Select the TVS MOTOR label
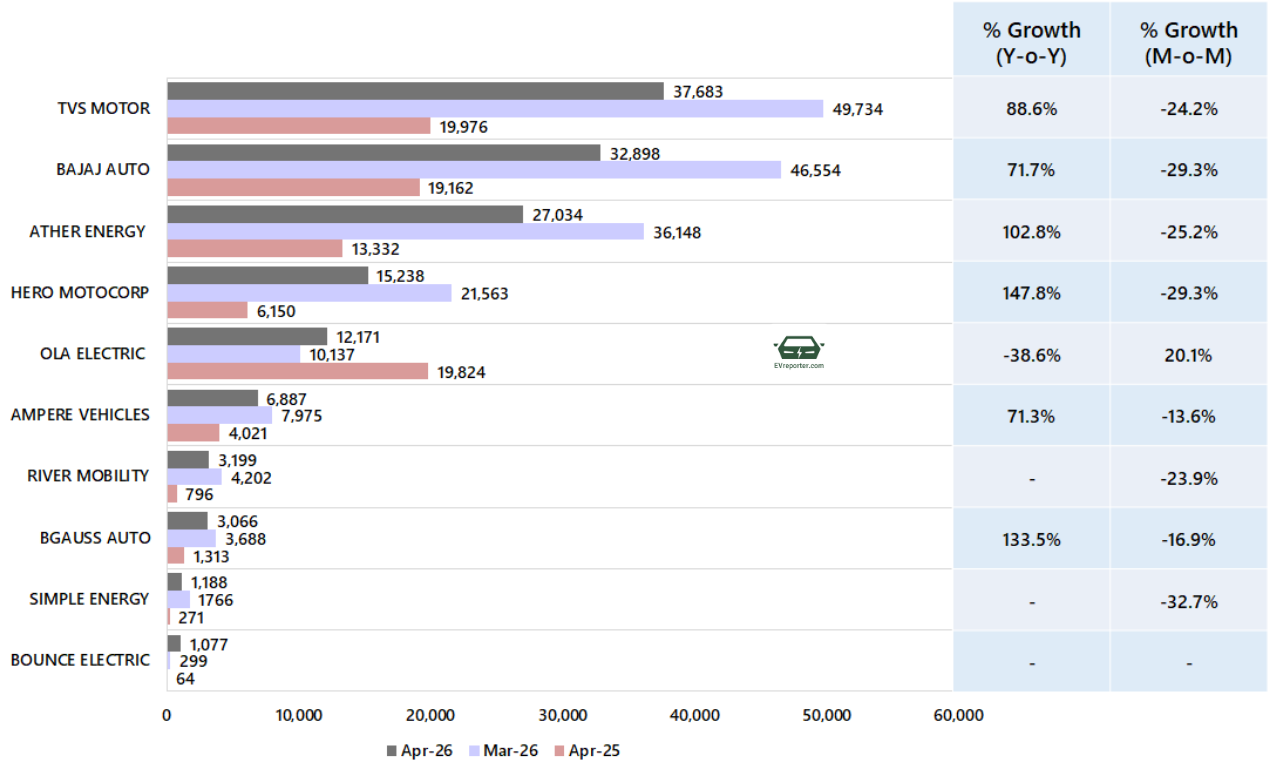This screenshot has width=1272, height=776. coord(104,108)
